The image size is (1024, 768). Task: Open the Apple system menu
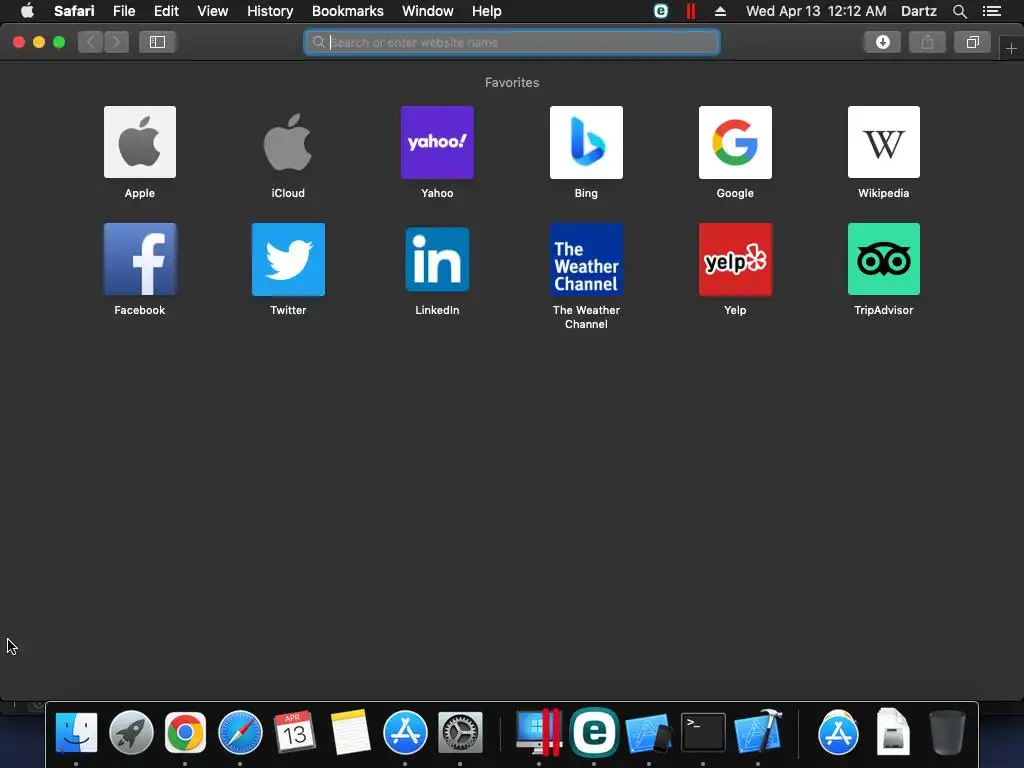[27, 11]
